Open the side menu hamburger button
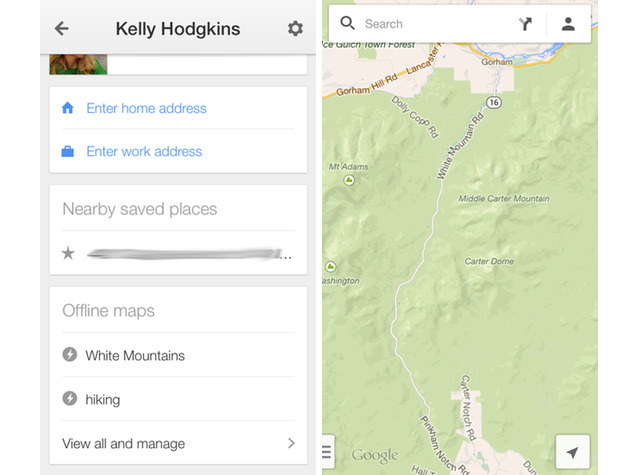The width and height of the screenshot is (641, 475). coord(327,452)
